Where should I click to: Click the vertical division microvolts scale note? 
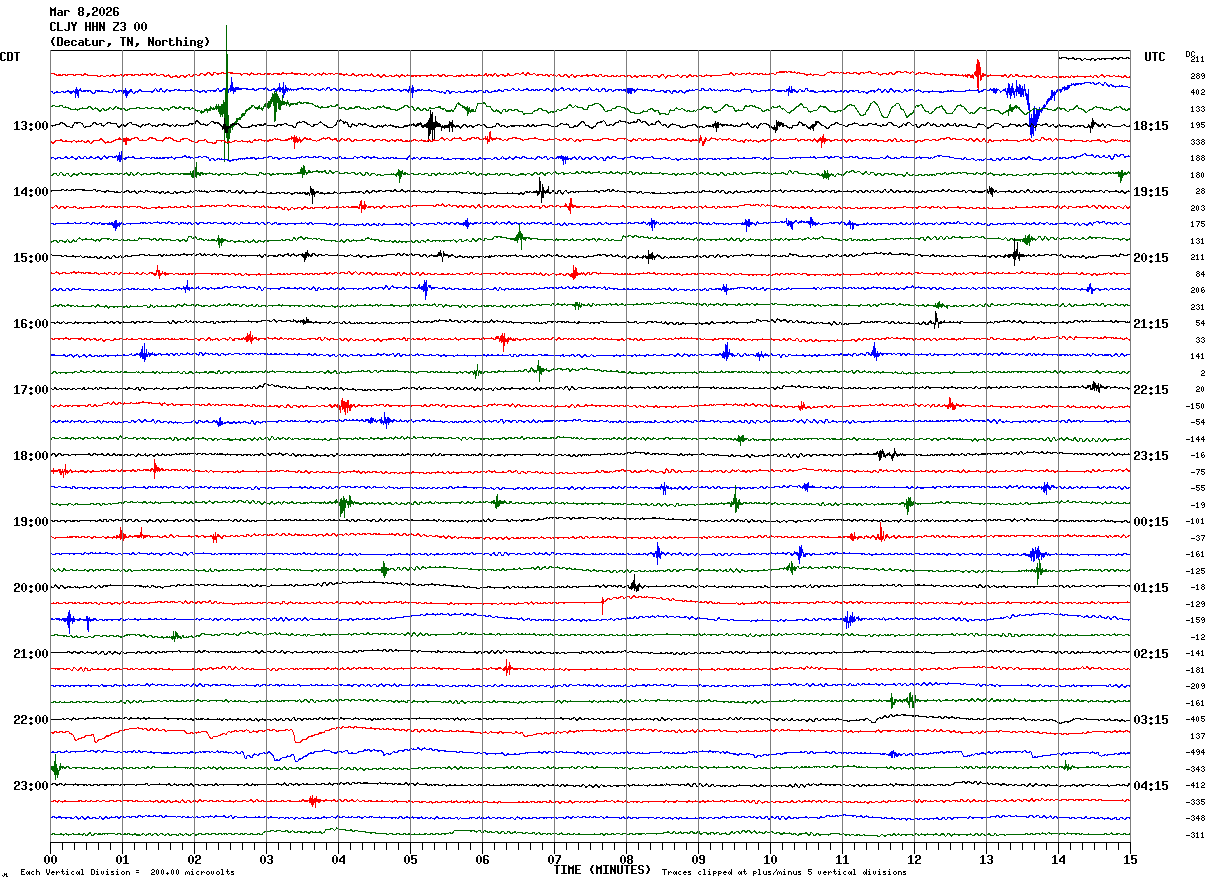pyautogui.click(x=127, y=873)
